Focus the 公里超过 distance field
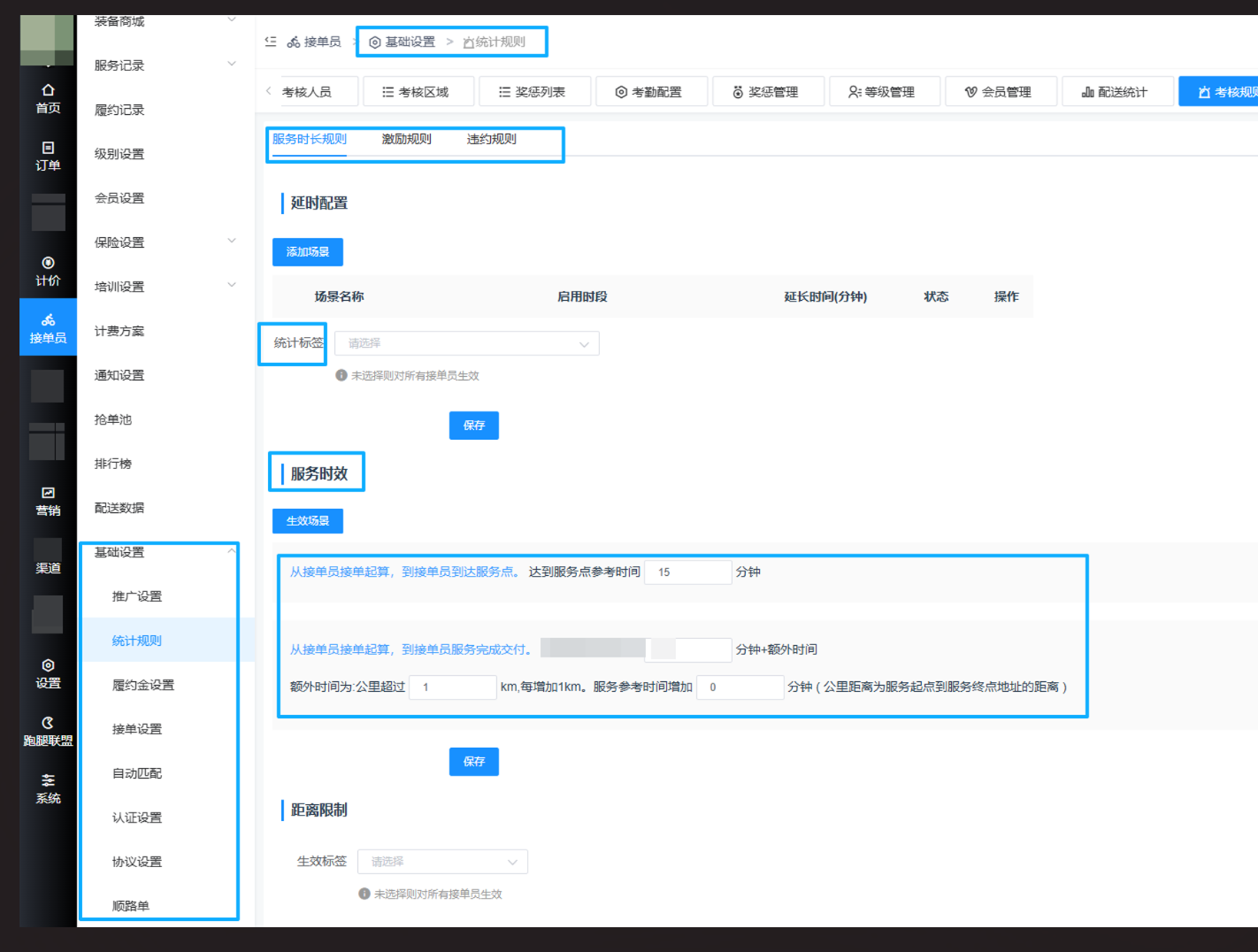The width and height of the screenshot is (1258, 952). [453, 687]
